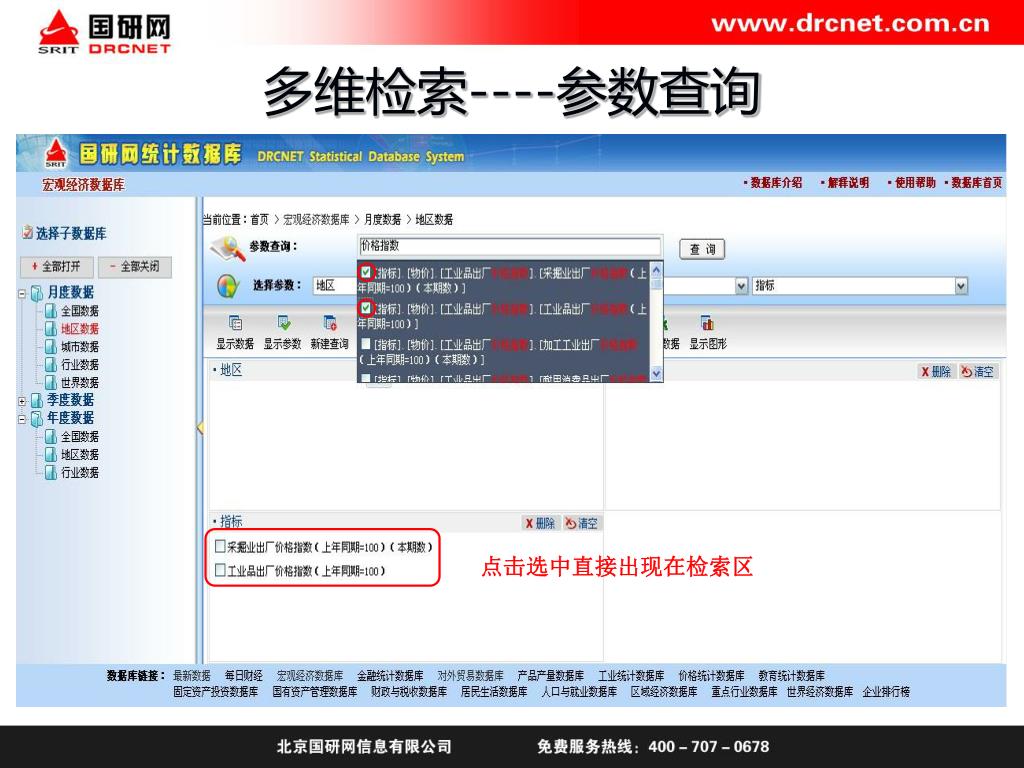The image size is (1024, 768).
Task: Click 宏观经济数据库 in the breadcrumb
Action: coord(316,219)
